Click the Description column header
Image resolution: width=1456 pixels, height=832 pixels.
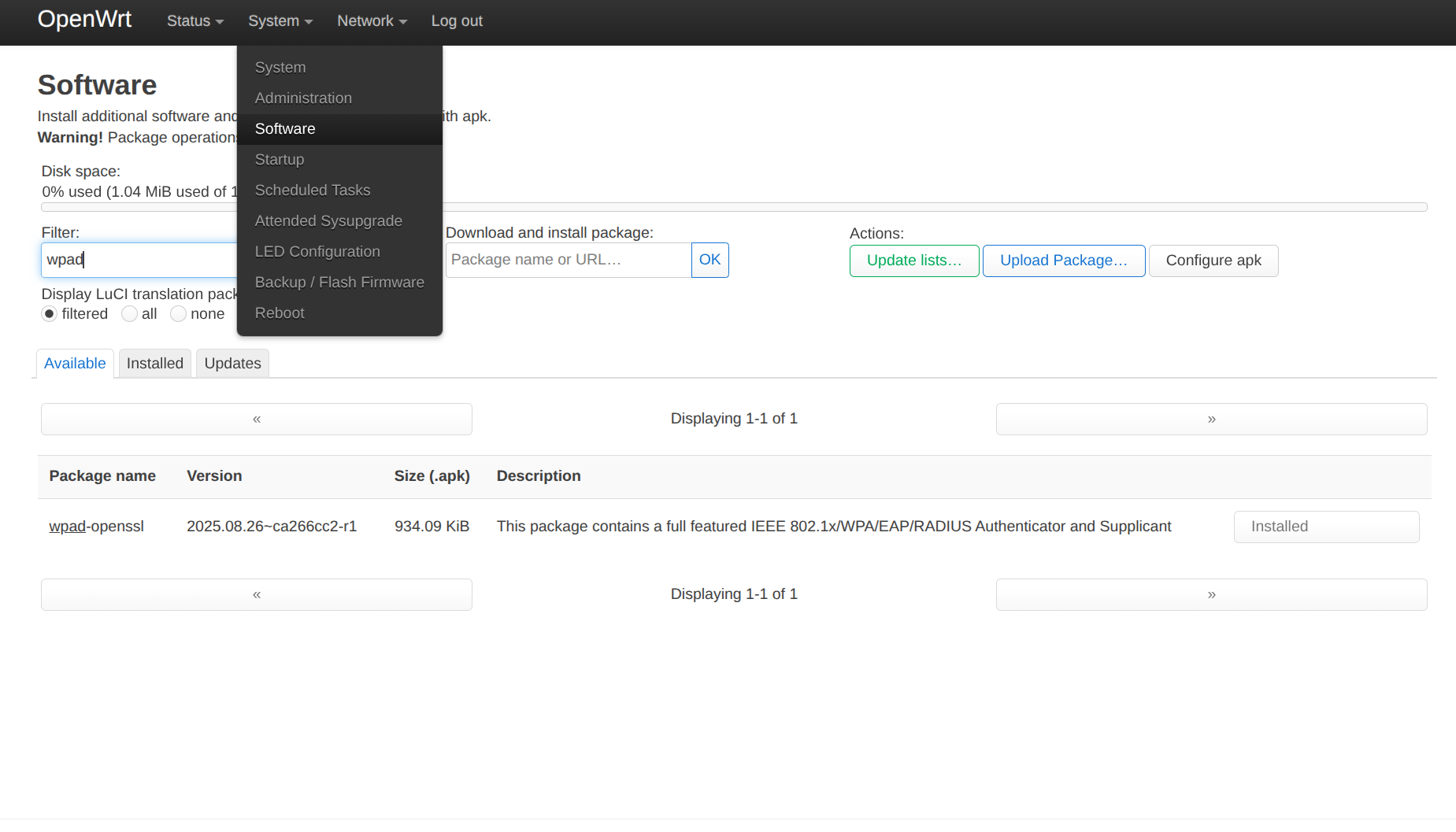[539, 476]
